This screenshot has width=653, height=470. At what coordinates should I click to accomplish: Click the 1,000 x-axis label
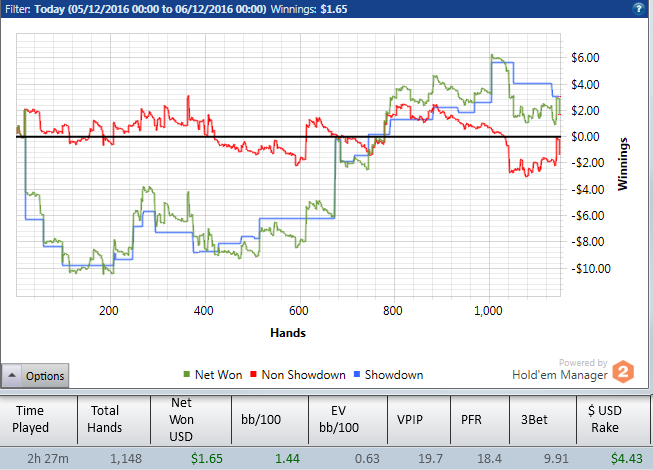point(489,311)
